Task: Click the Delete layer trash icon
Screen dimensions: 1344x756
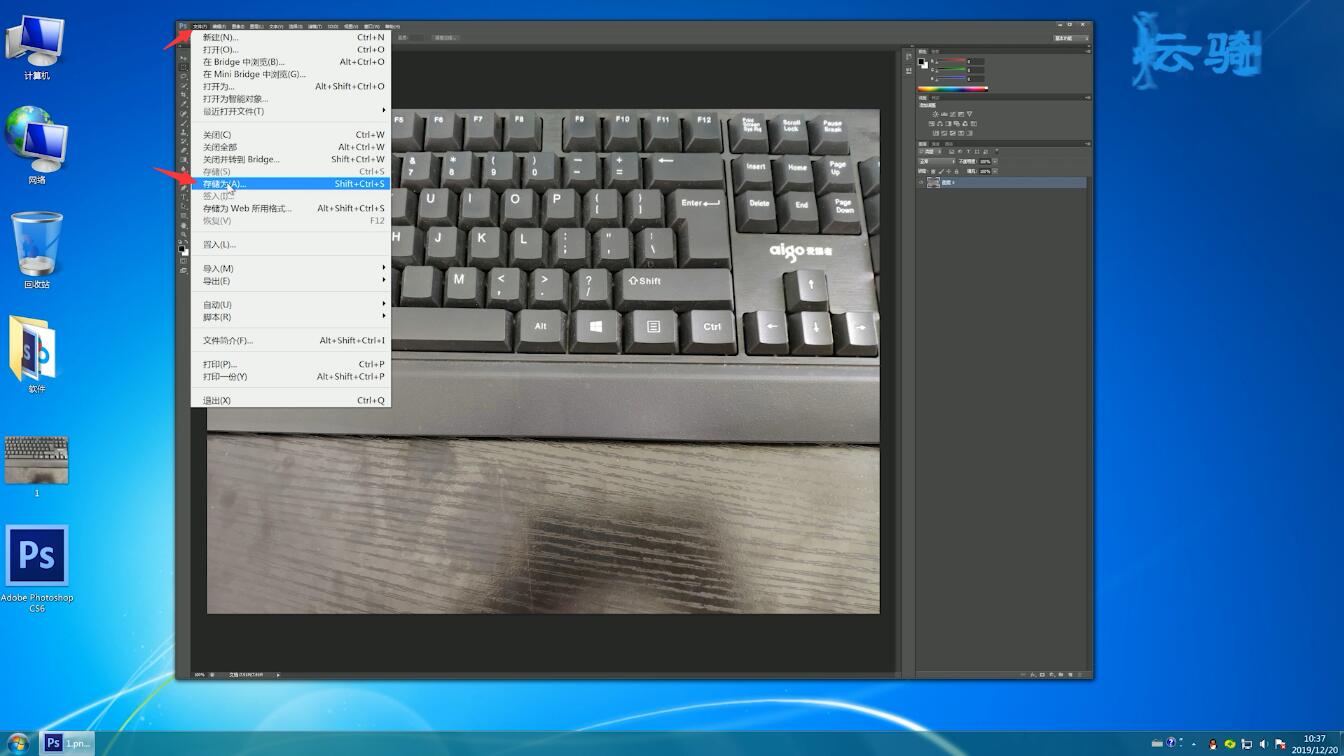Action: (x=1080, y=675)
